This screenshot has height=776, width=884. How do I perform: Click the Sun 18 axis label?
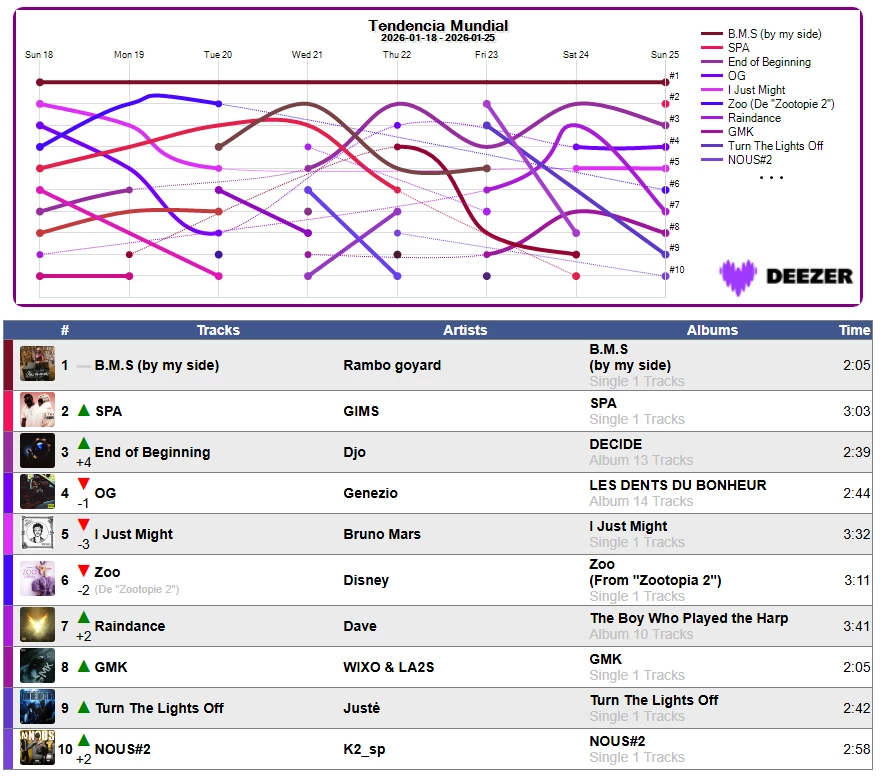tap(39, 55)
